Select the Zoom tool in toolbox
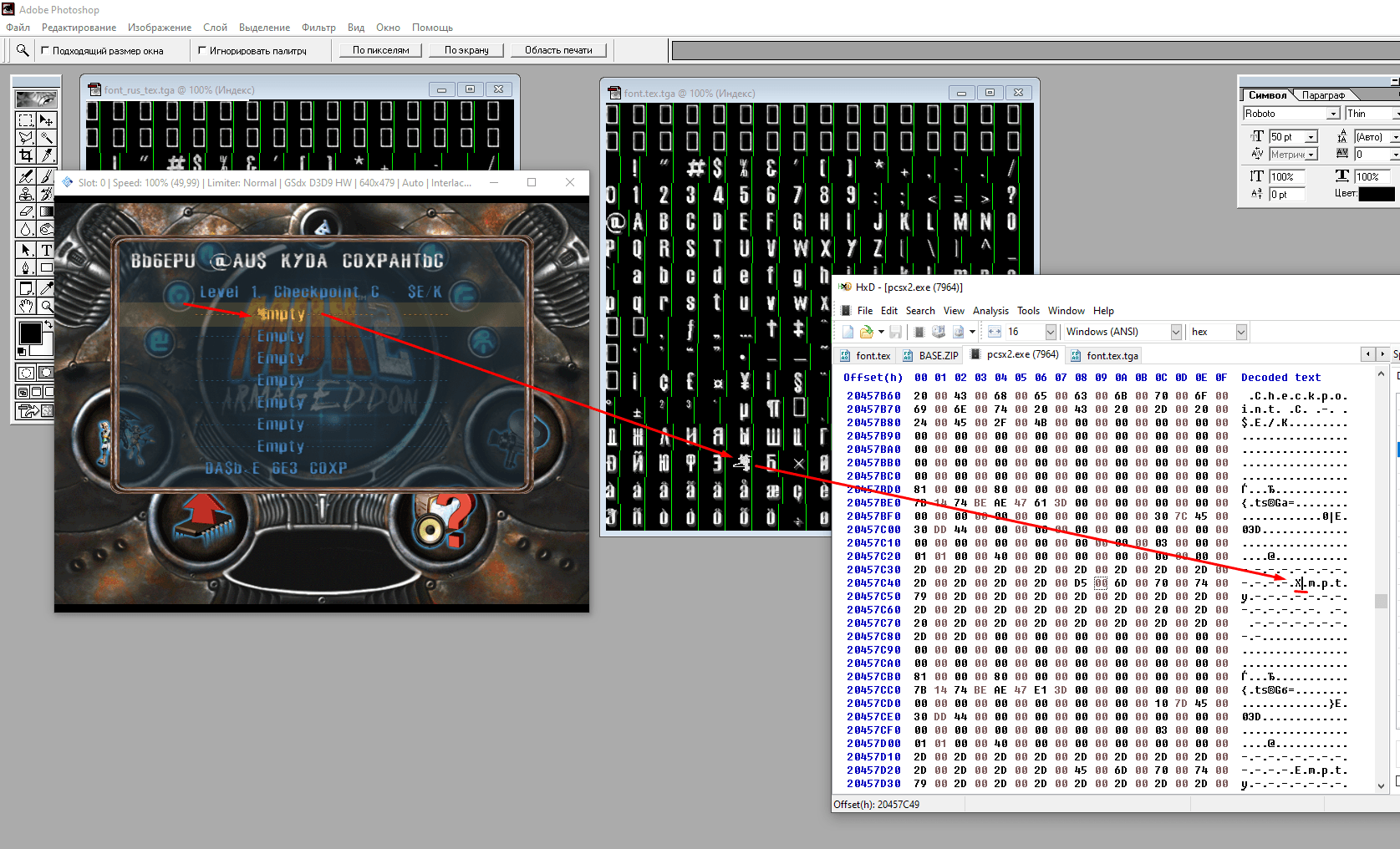Screen dimensions: 1400x849 click(46, 306)
